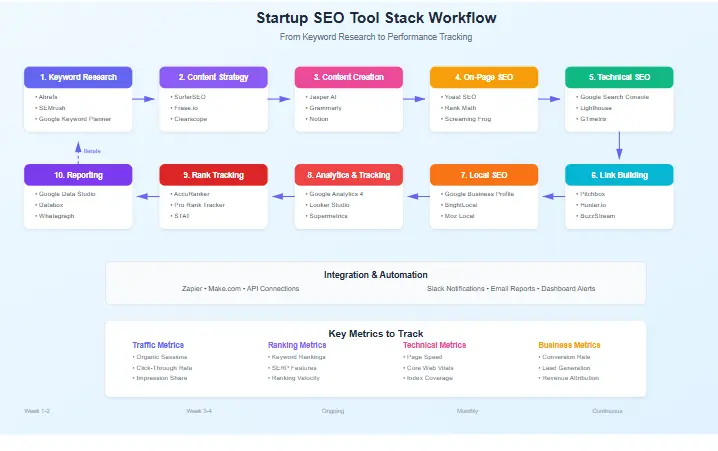Choose the '4. On-Page SEO' orange header
Viewport: 718px width, 451px height.
[x=484, y=77]
